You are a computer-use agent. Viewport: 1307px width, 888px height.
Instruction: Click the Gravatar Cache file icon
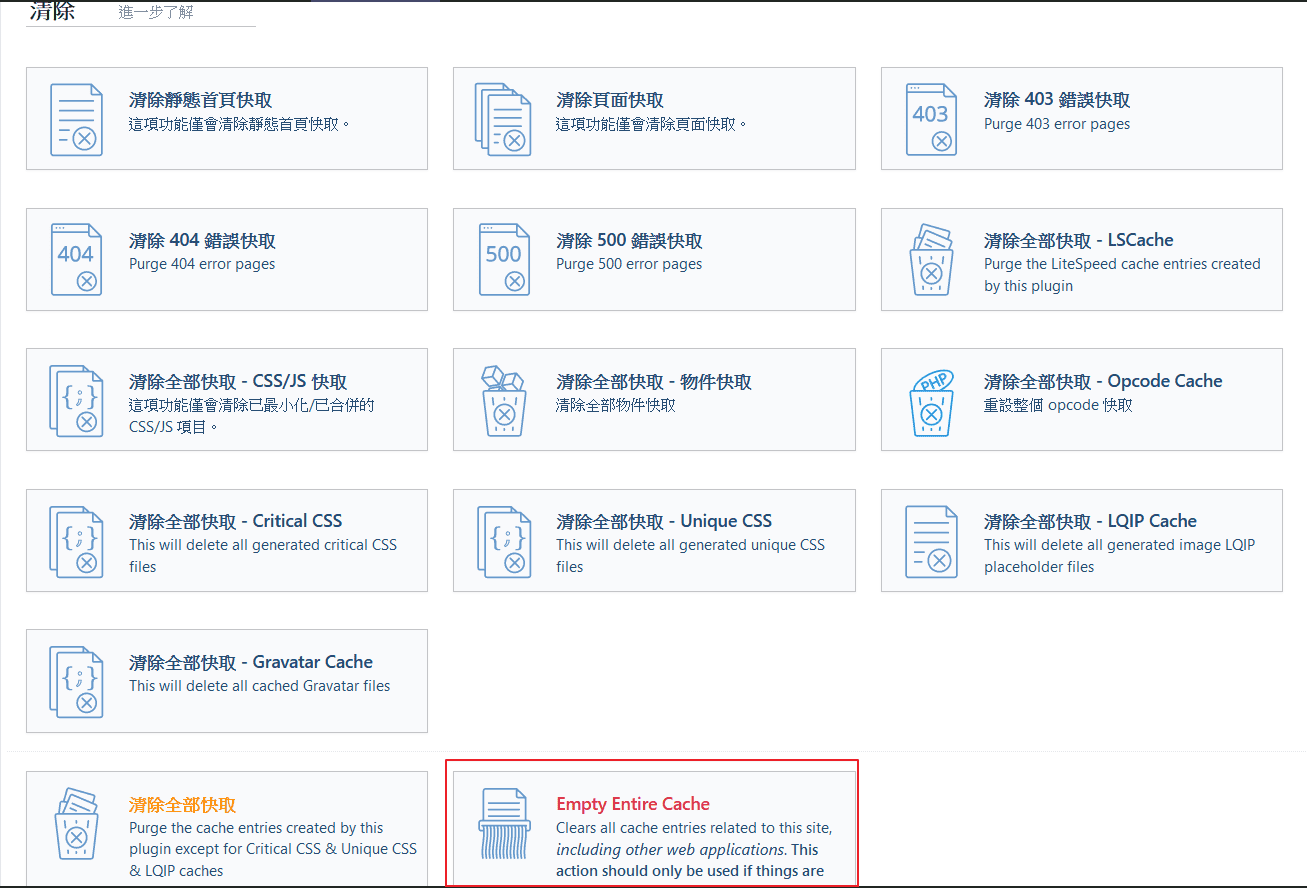tap(76, 681)
